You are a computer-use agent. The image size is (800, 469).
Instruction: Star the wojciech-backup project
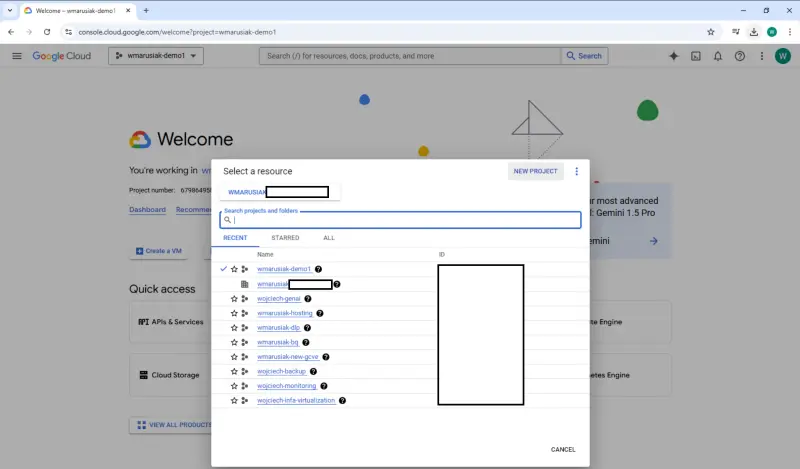click(x=234, y=372)
